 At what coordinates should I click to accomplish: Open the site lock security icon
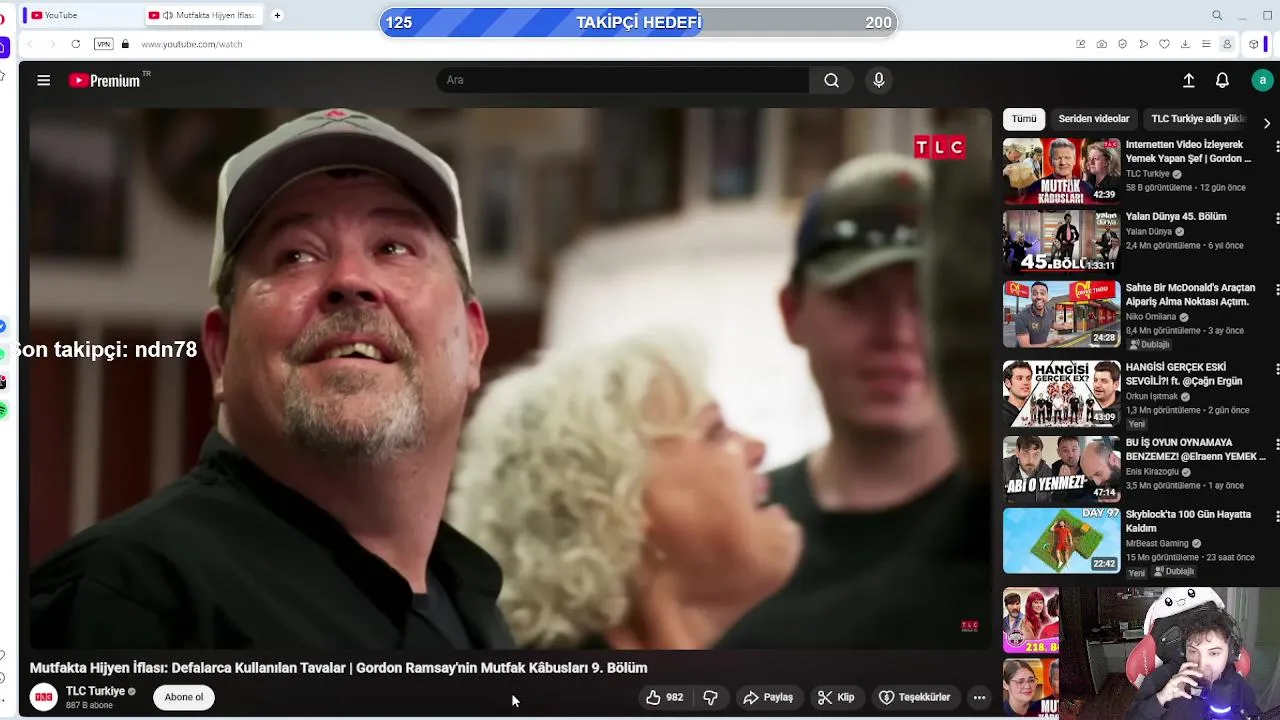tap(125, 44)
